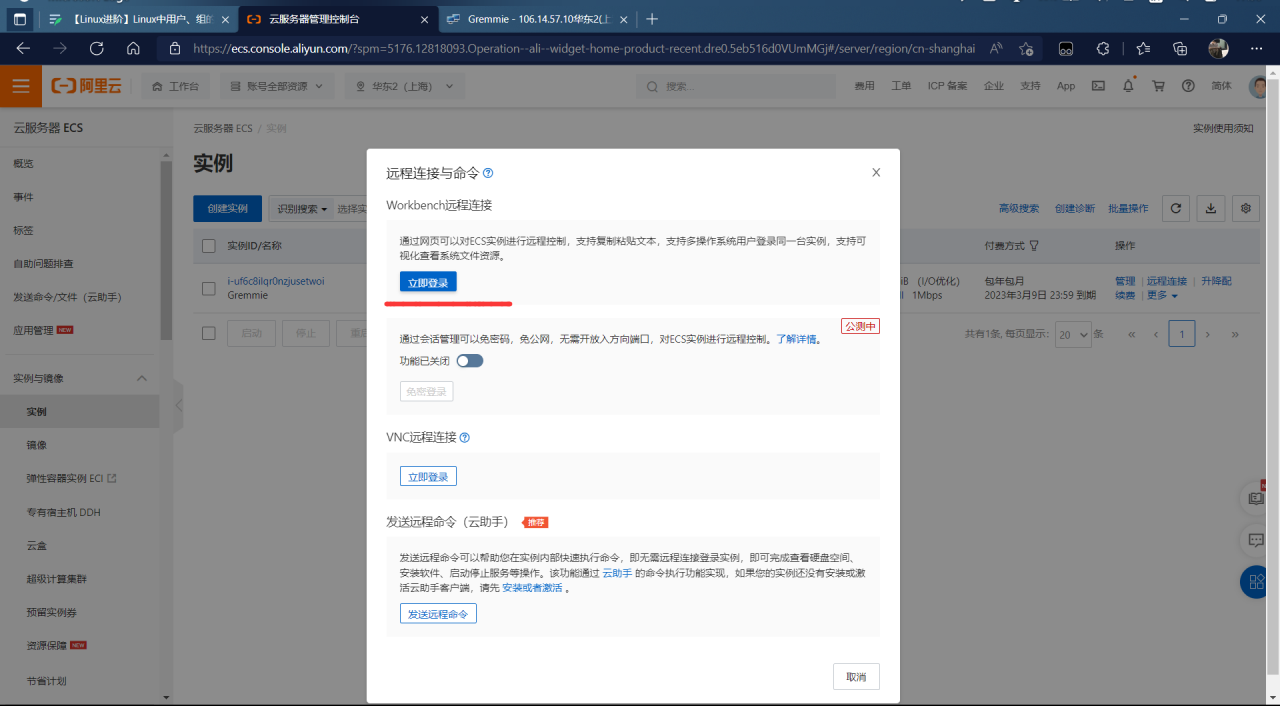Click the filter icon beside 付费方式

click(1034, 246)
